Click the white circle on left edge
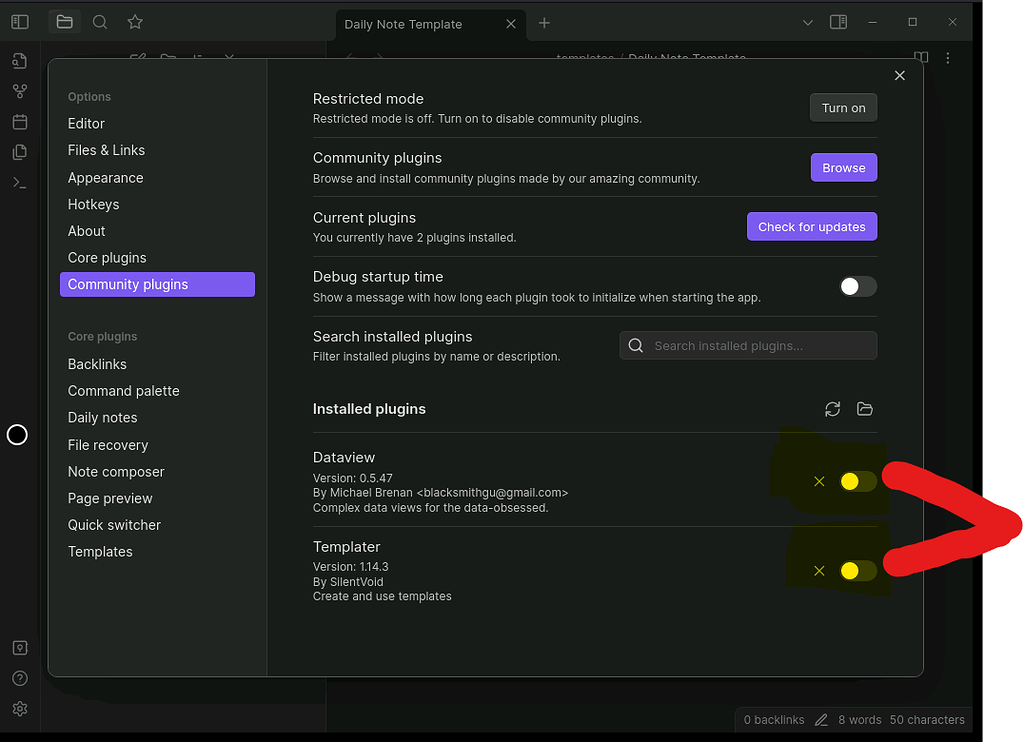 click(x=17, y=434)
